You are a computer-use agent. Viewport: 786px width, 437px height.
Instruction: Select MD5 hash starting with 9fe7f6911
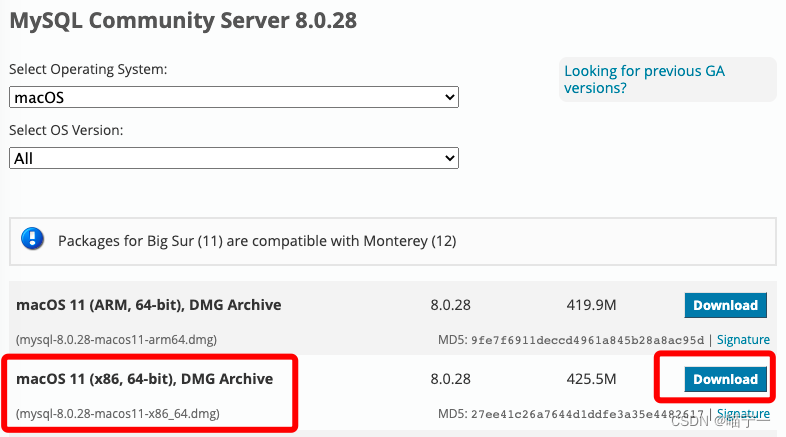pyautogui.click(x=587, y=340)
